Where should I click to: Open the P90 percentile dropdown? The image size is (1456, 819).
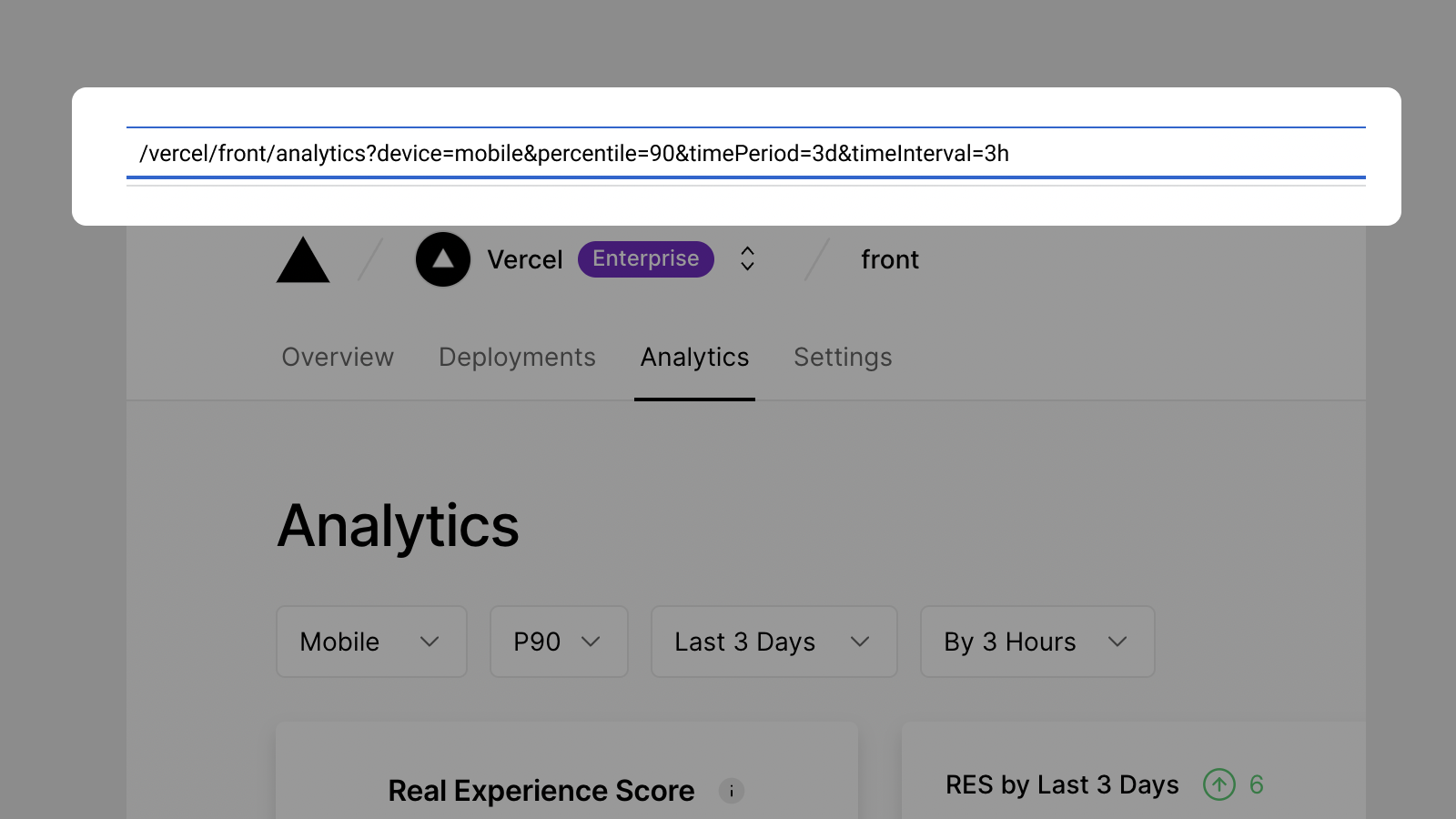(x=558, y=642)
